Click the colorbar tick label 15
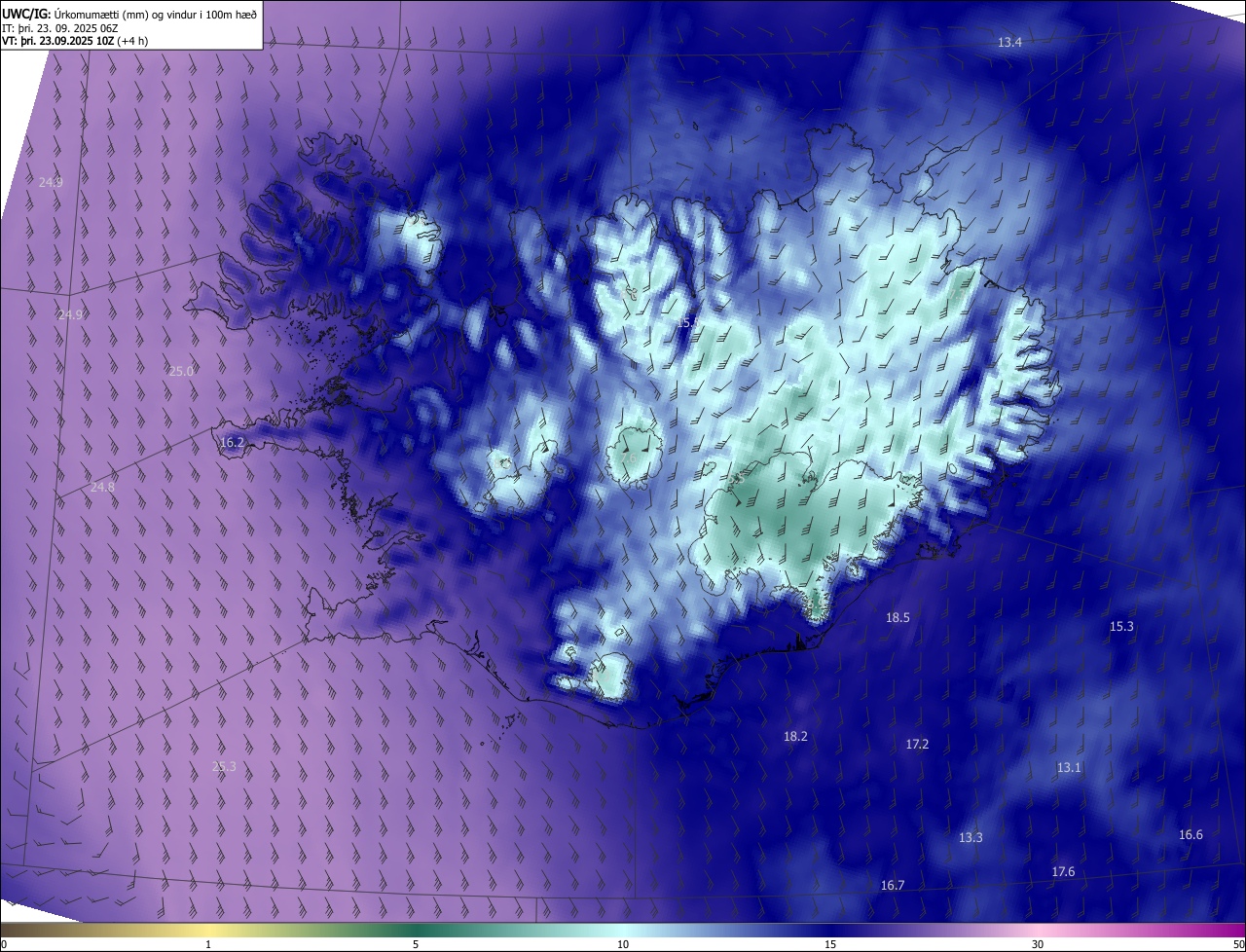Screen dimensions: 1246x952 [x=830, y=944]
